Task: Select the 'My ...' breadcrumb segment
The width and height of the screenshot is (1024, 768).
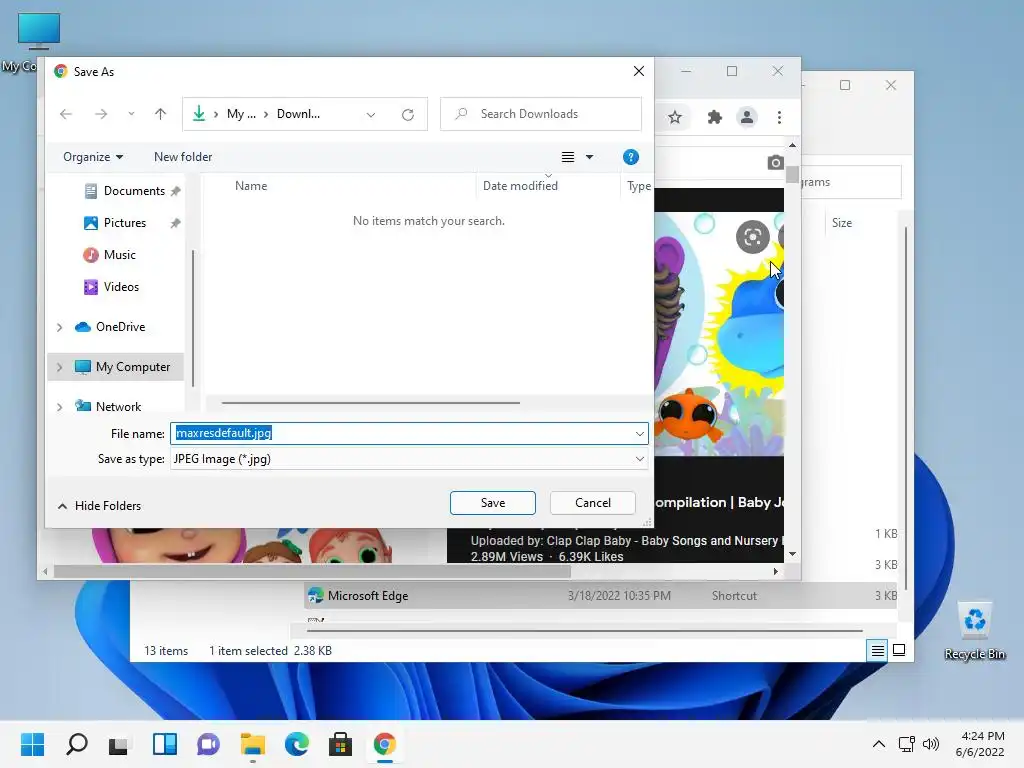Action: (x=241, y=114)
